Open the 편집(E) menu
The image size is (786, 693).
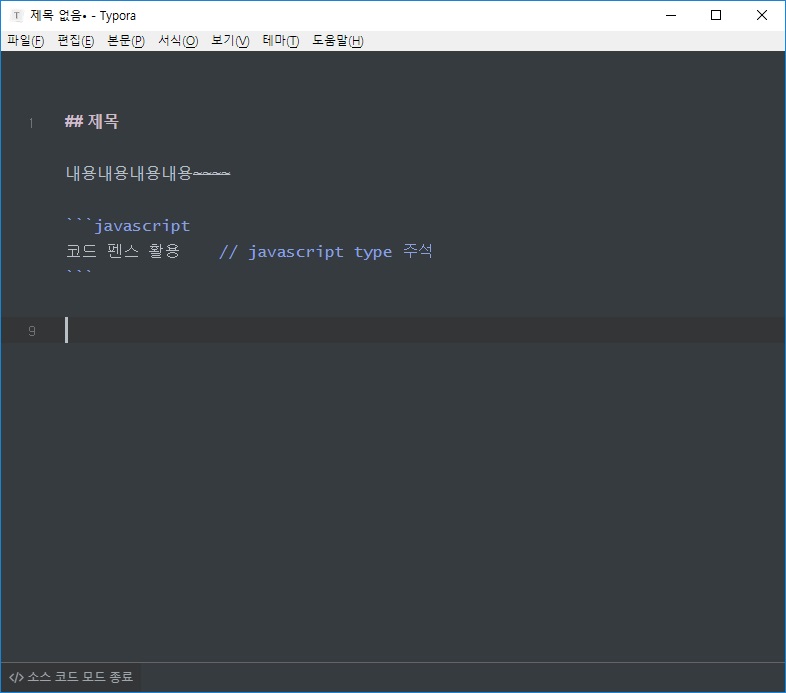pyautogui.click(x=76, y=41)
